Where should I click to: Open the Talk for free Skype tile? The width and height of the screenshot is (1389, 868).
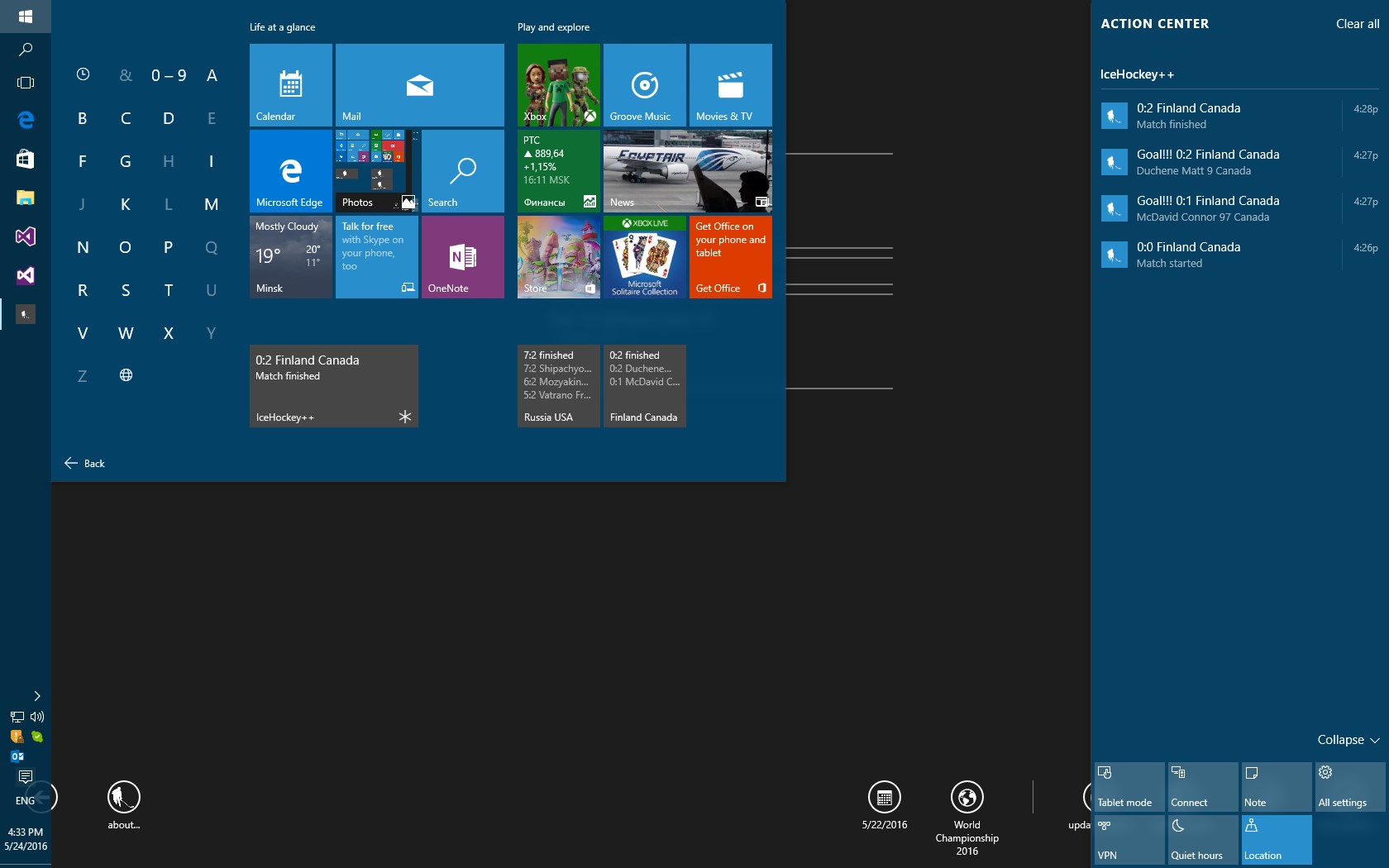point(377,257)
